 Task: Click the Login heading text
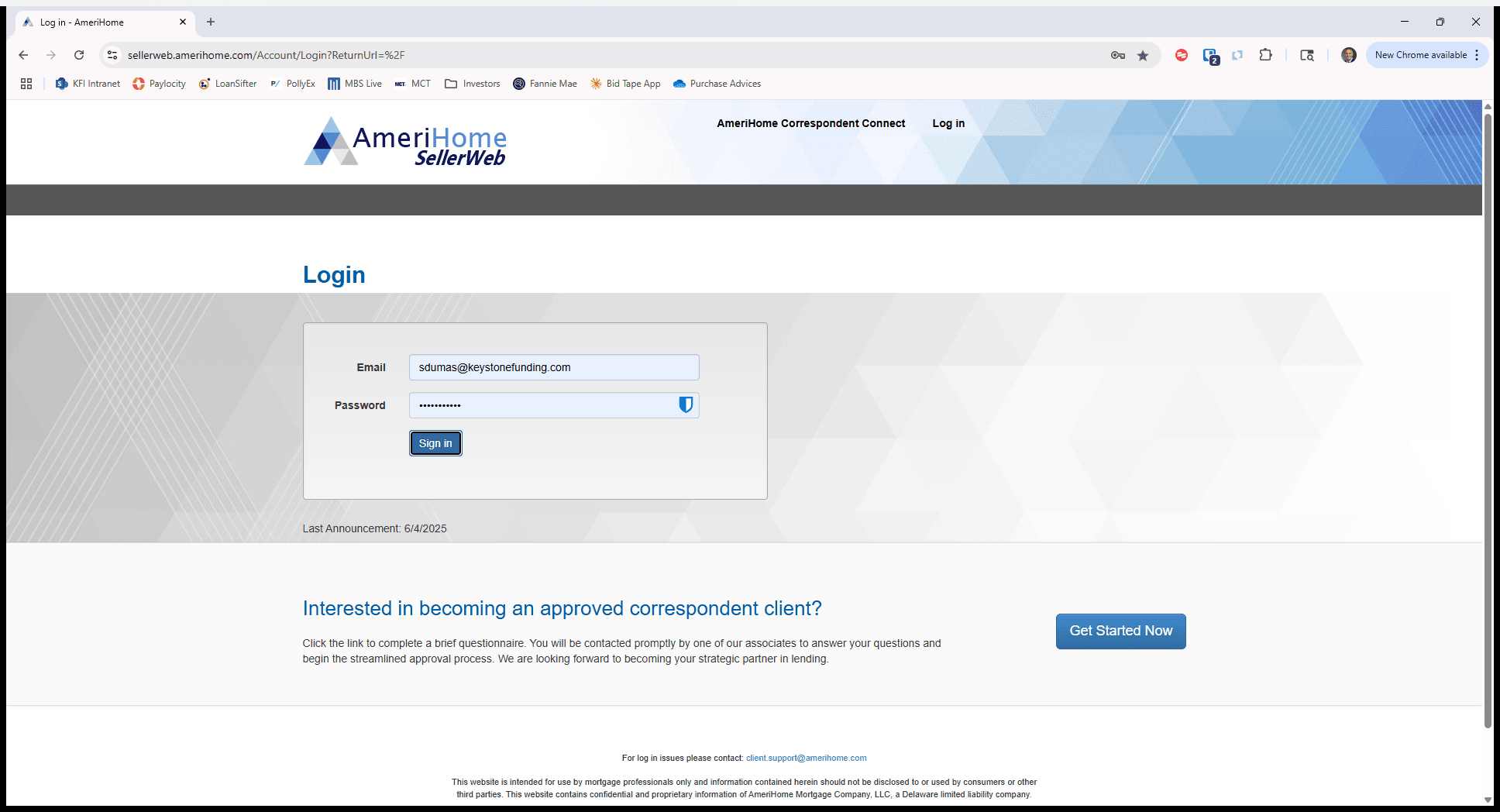coord(334,275)
